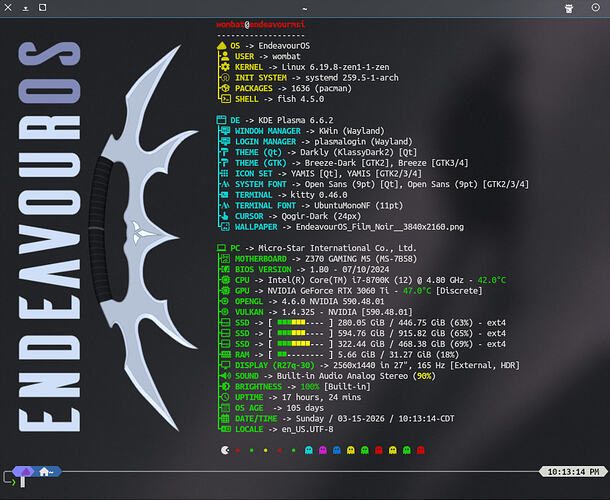Click the "en_US.UTF-8" locale value
610x500 pixels.
[x=307, y=429]
